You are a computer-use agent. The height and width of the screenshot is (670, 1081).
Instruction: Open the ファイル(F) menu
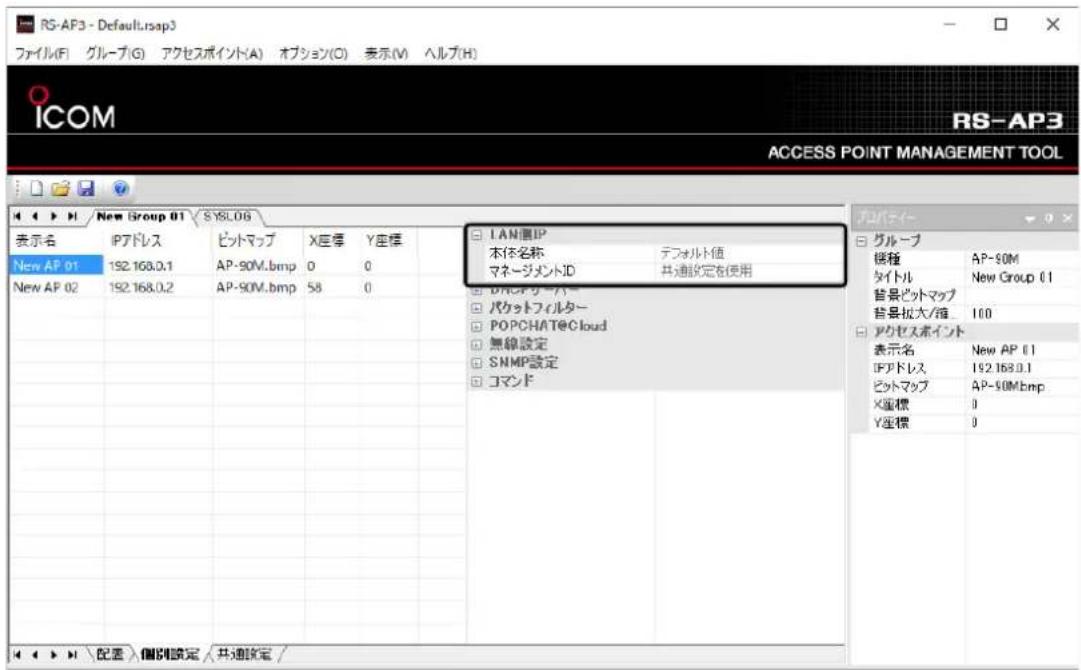click(42, 54)
